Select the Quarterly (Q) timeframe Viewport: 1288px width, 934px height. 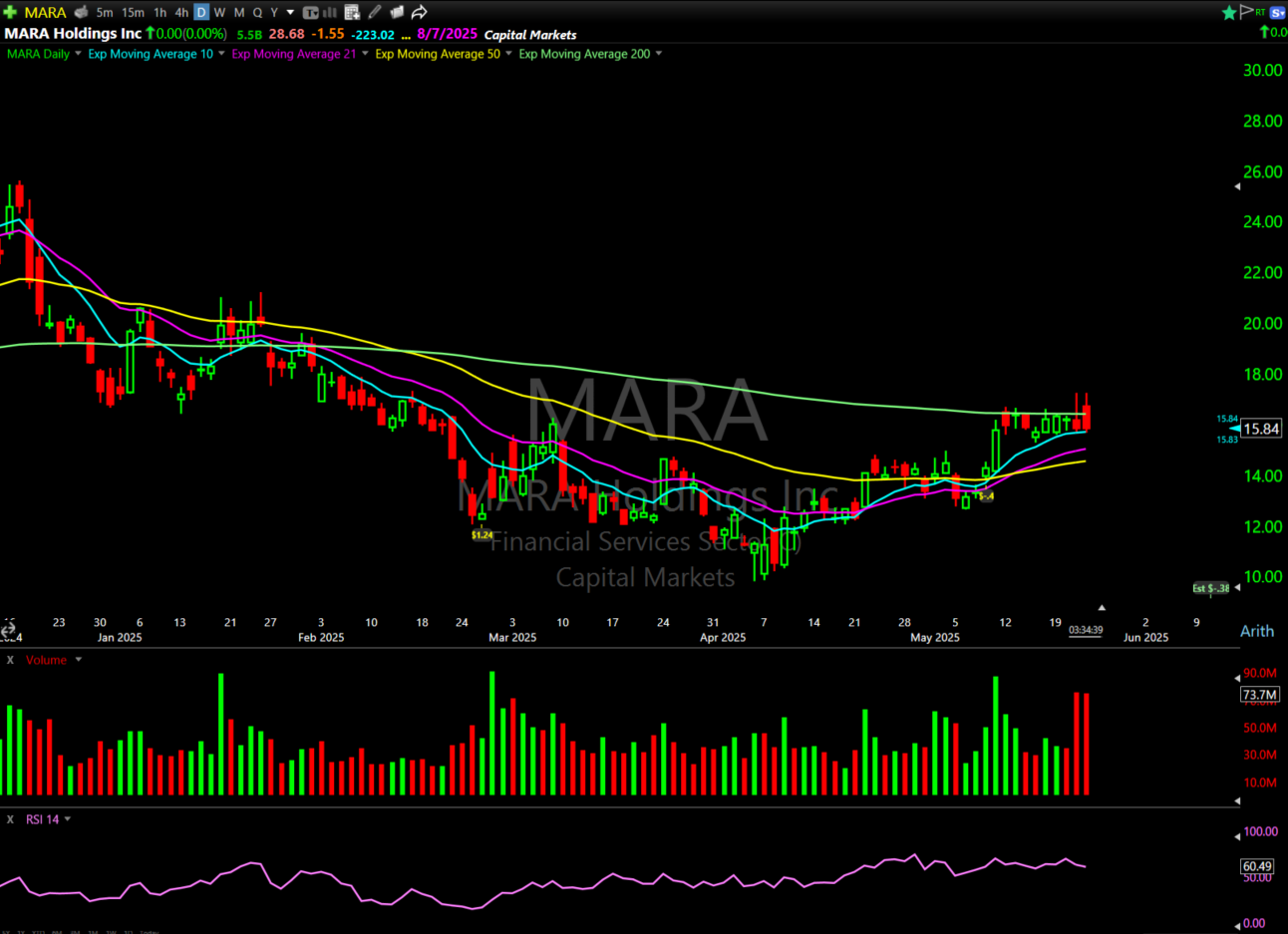point(257,13)
